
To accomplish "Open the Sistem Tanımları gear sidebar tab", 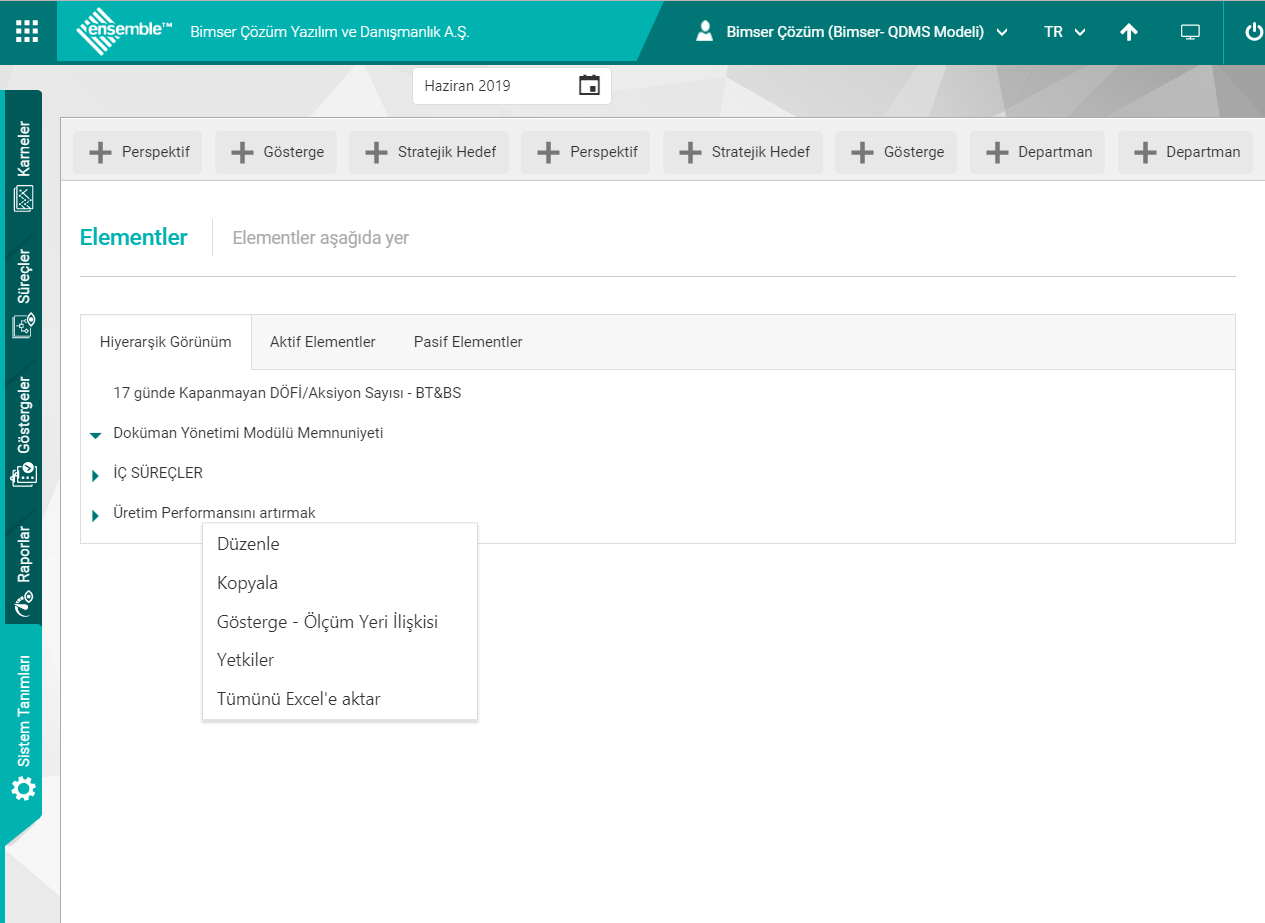I will [23, 728].
